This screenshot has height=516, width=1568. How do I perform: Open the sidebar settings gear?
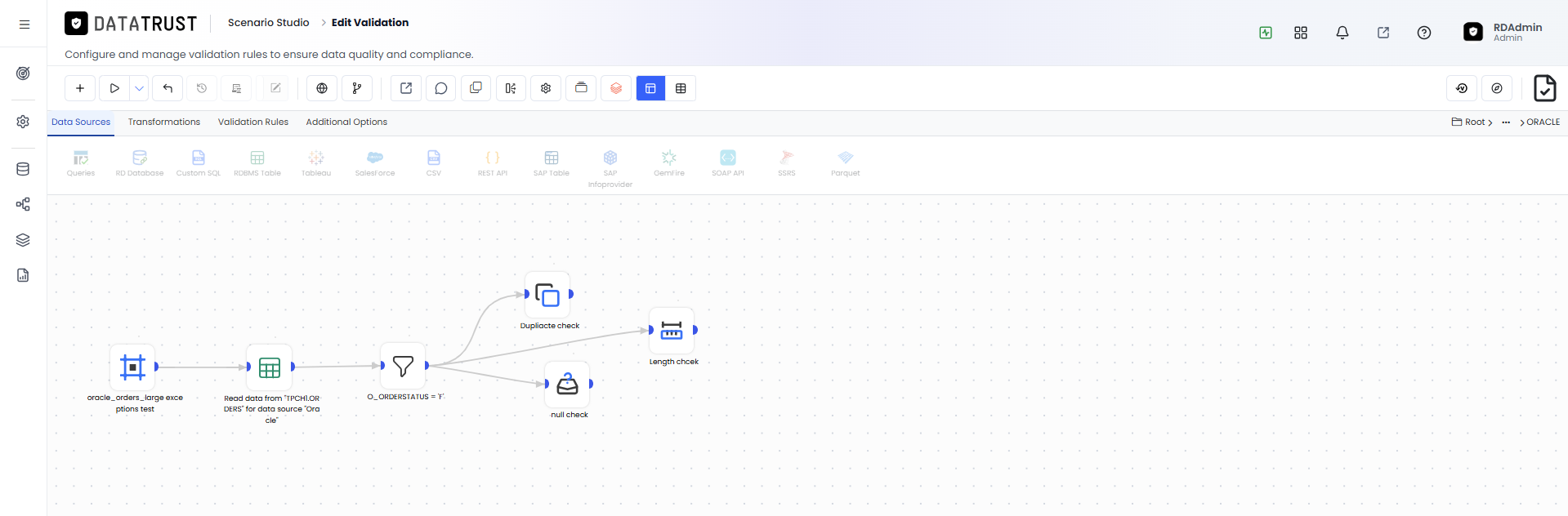pyautogui.click(x=23, y=122)
